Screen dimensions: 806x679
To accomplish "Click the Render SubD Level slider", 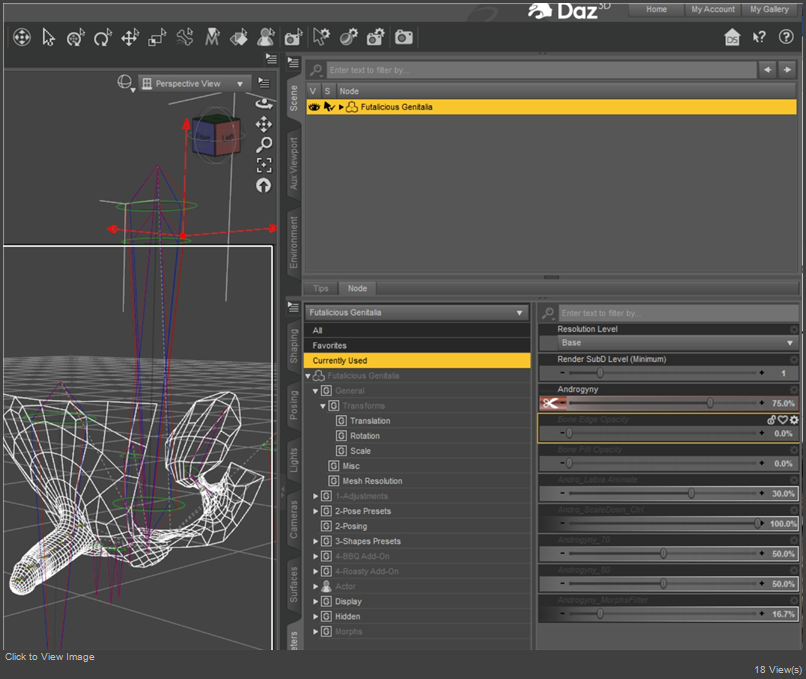I will (664, 373).
